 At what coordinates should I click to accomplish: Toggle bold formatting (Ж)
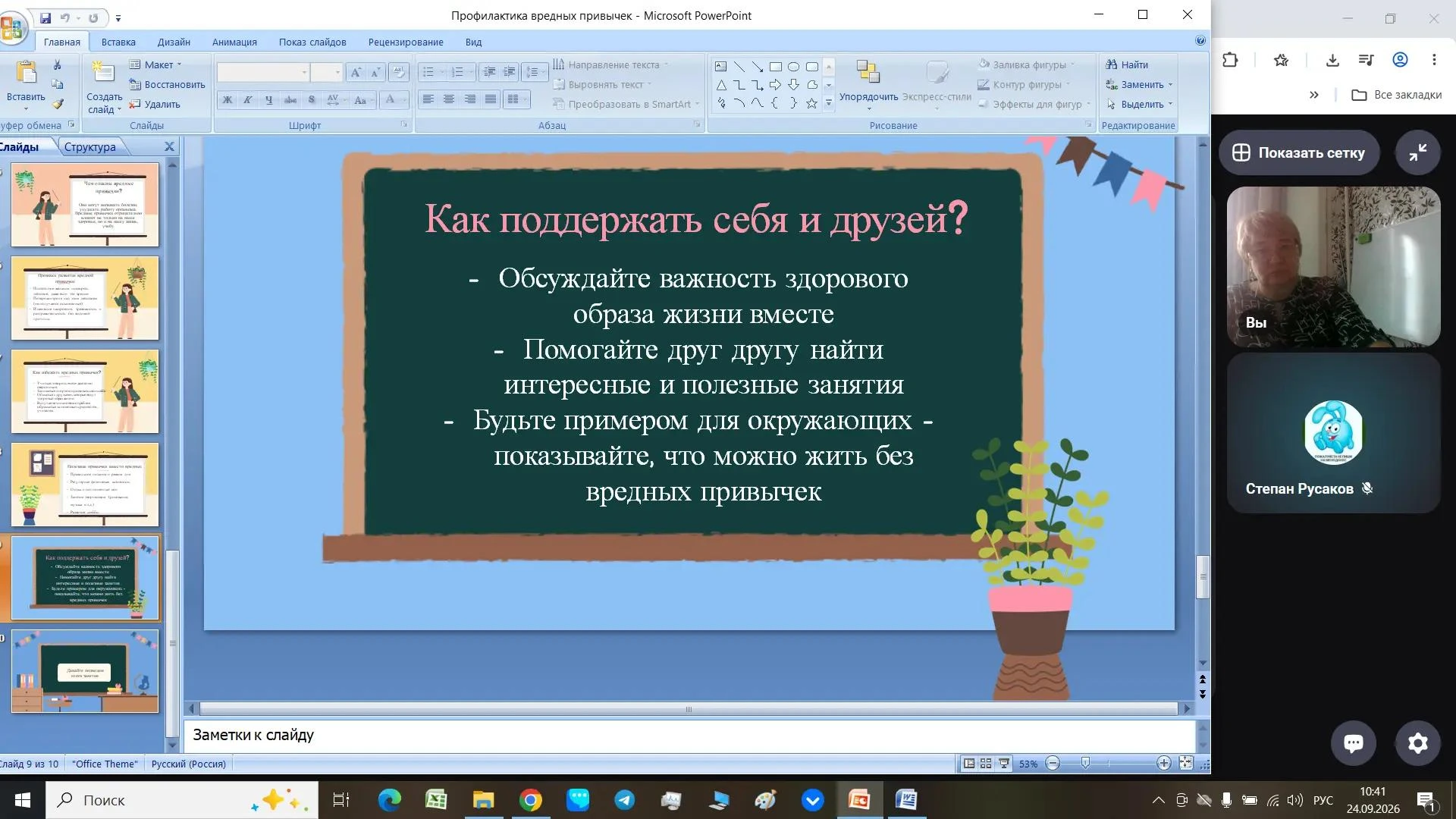pos(227,99)
